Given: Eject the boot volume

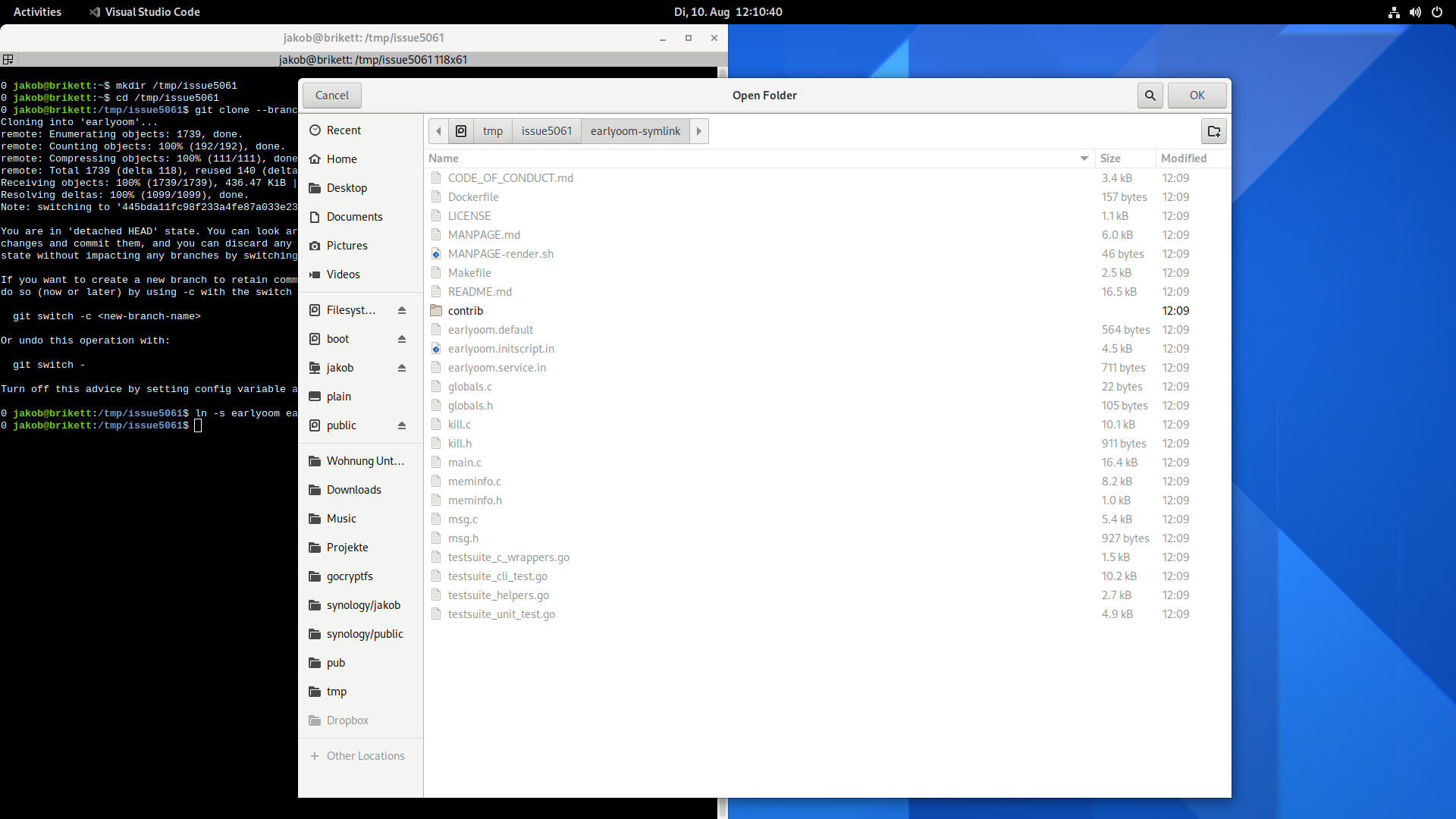Looking at the screenshot, I should [x=402, y=339].
